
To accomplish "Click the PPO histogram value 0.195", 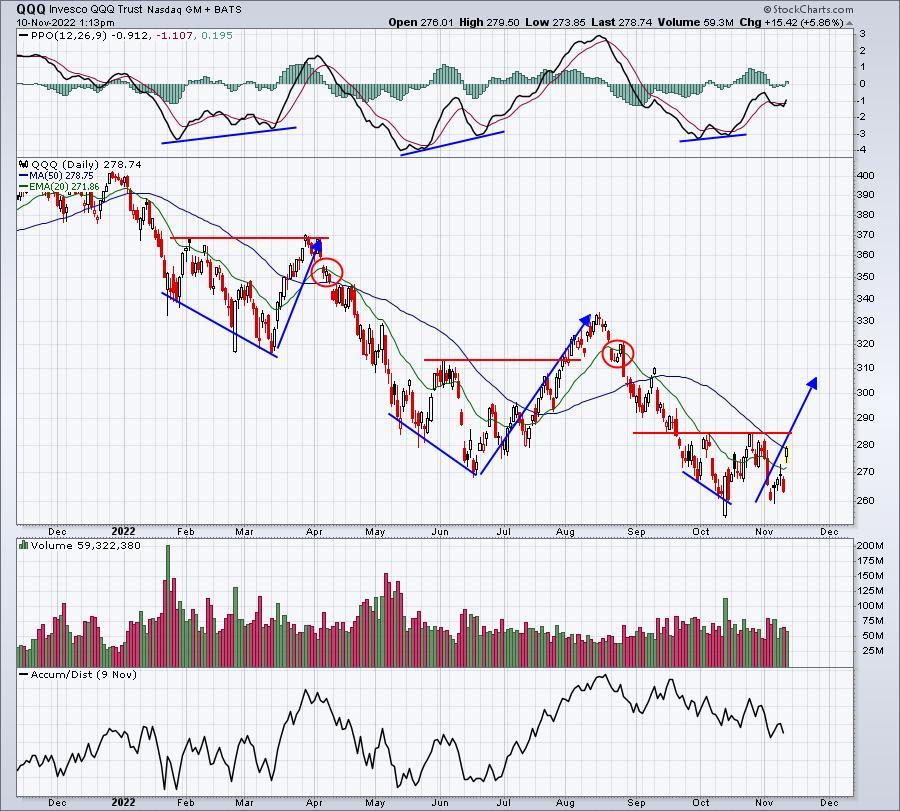I will [x=218, y=36].
